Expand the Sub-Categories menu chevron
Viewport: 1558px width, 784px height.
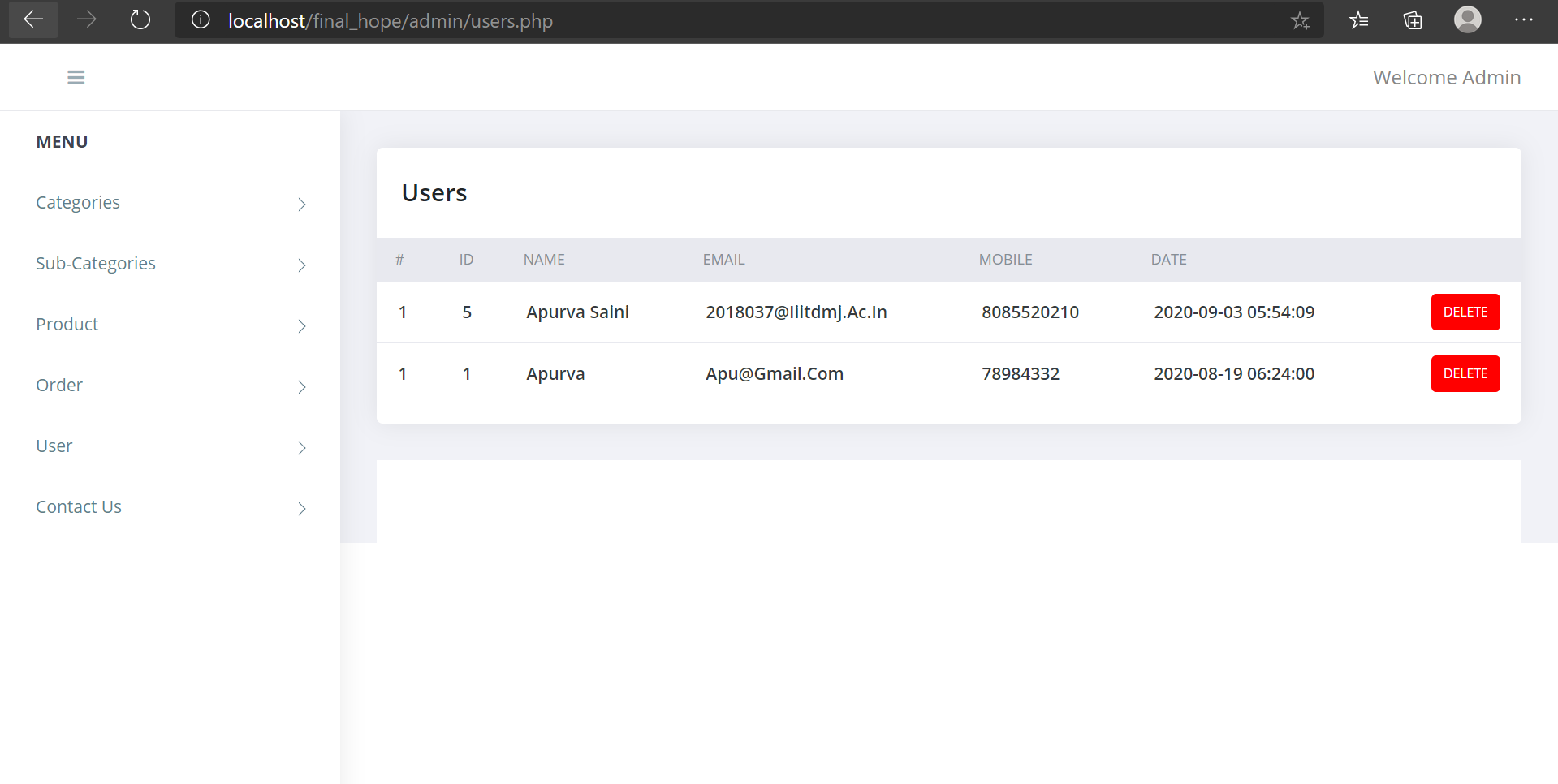coord(301,265)
